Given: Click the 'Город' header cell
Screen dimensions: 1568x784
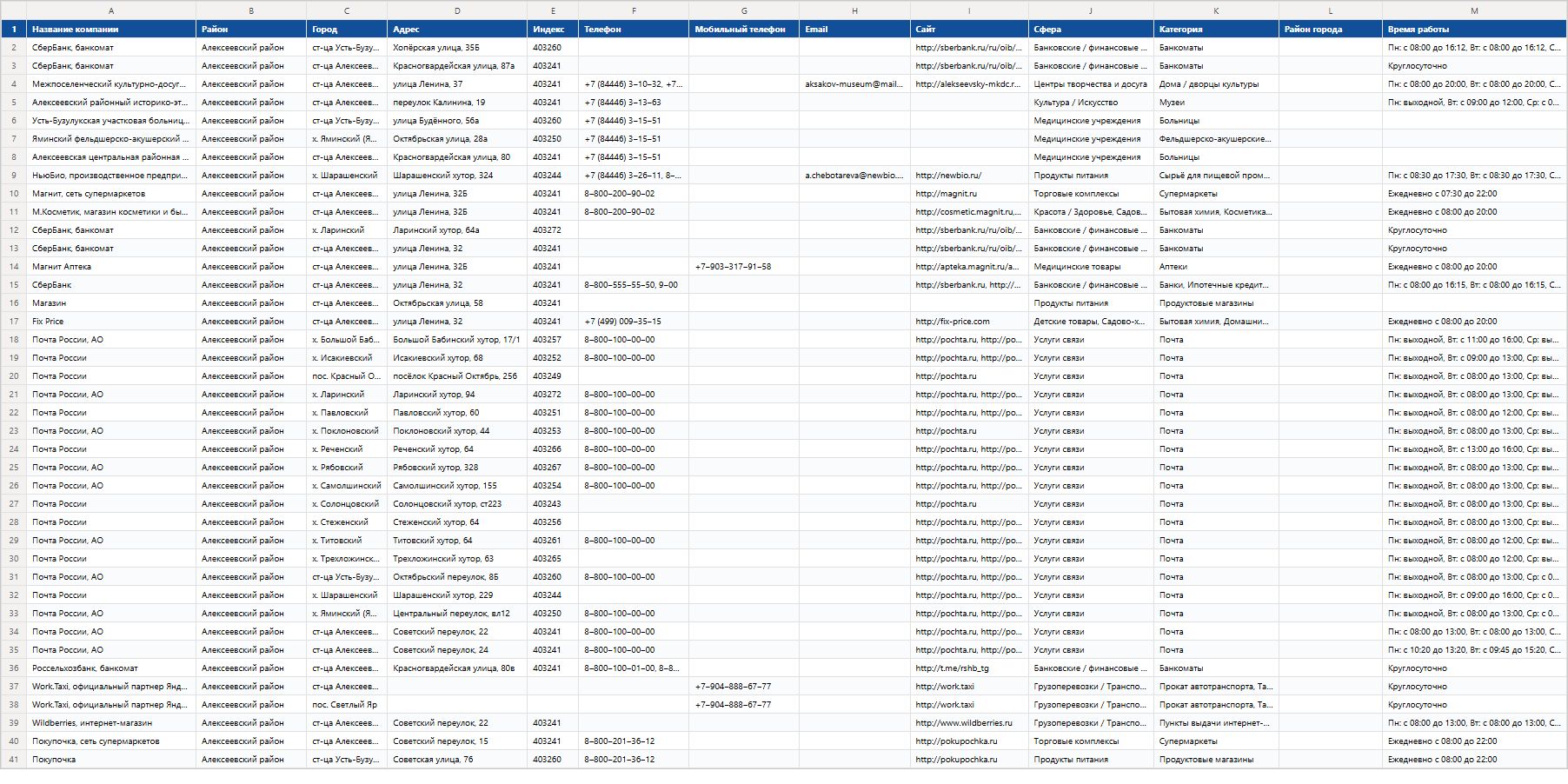Looking at the screenshot, I should (x=347, y=30).
